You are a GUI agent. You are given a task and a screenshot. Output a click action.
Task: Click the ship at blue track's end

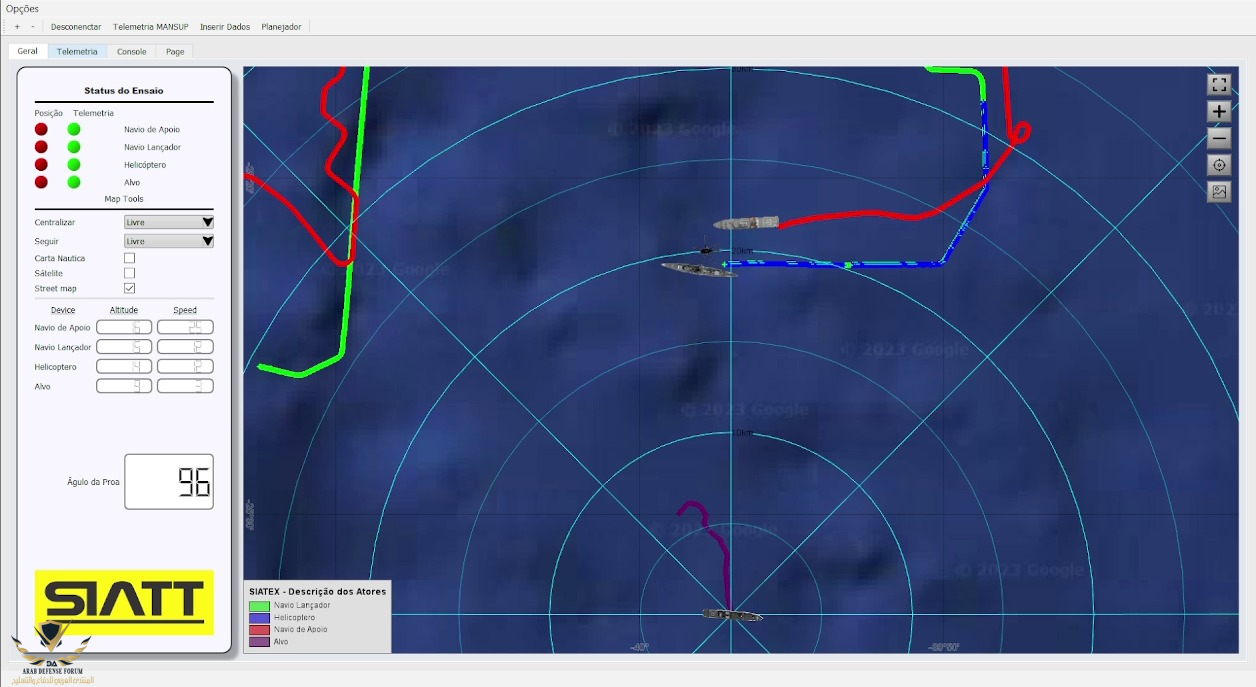(x=699, y=269)
